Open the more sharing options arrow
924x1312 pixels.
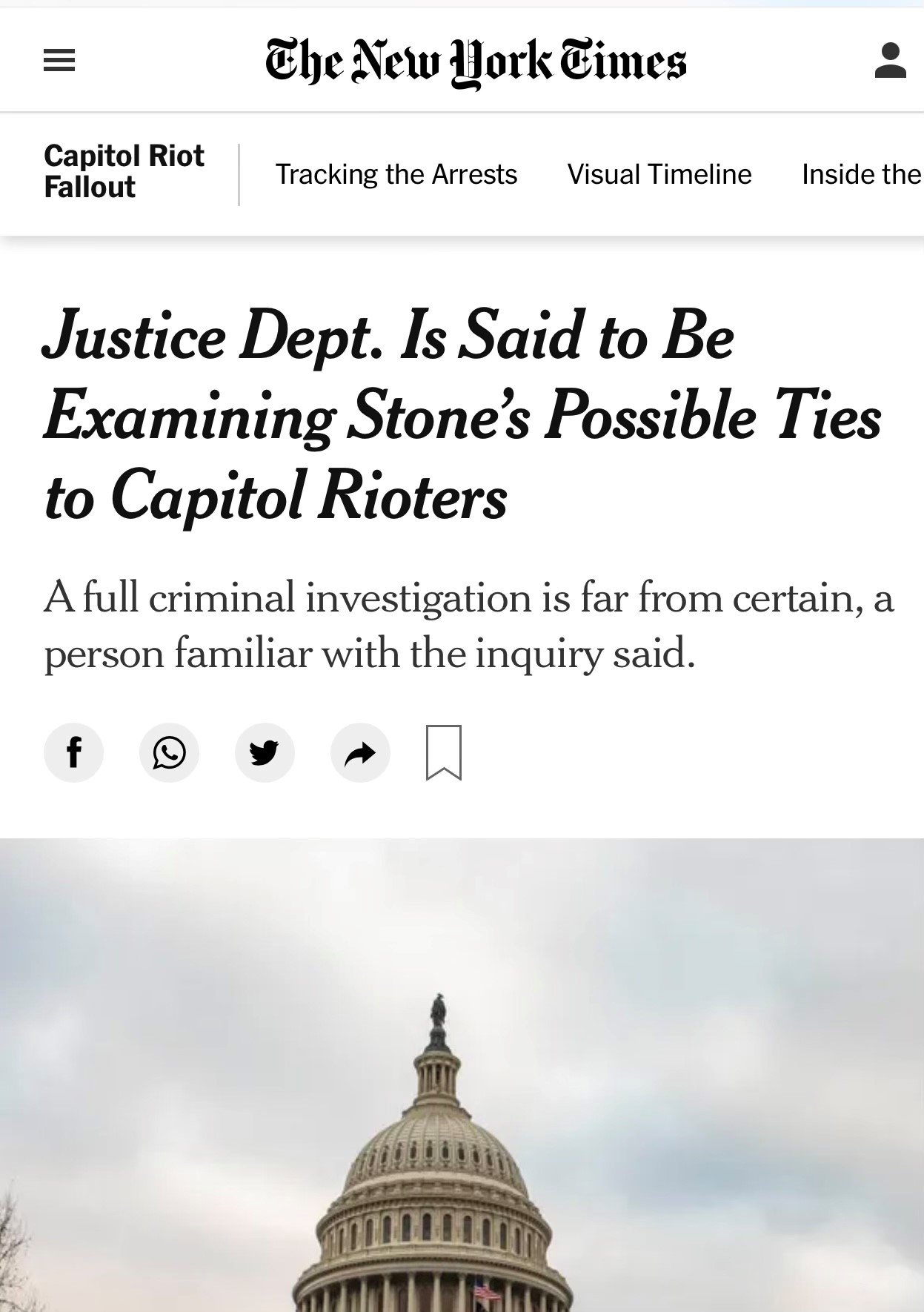point(360,753)
